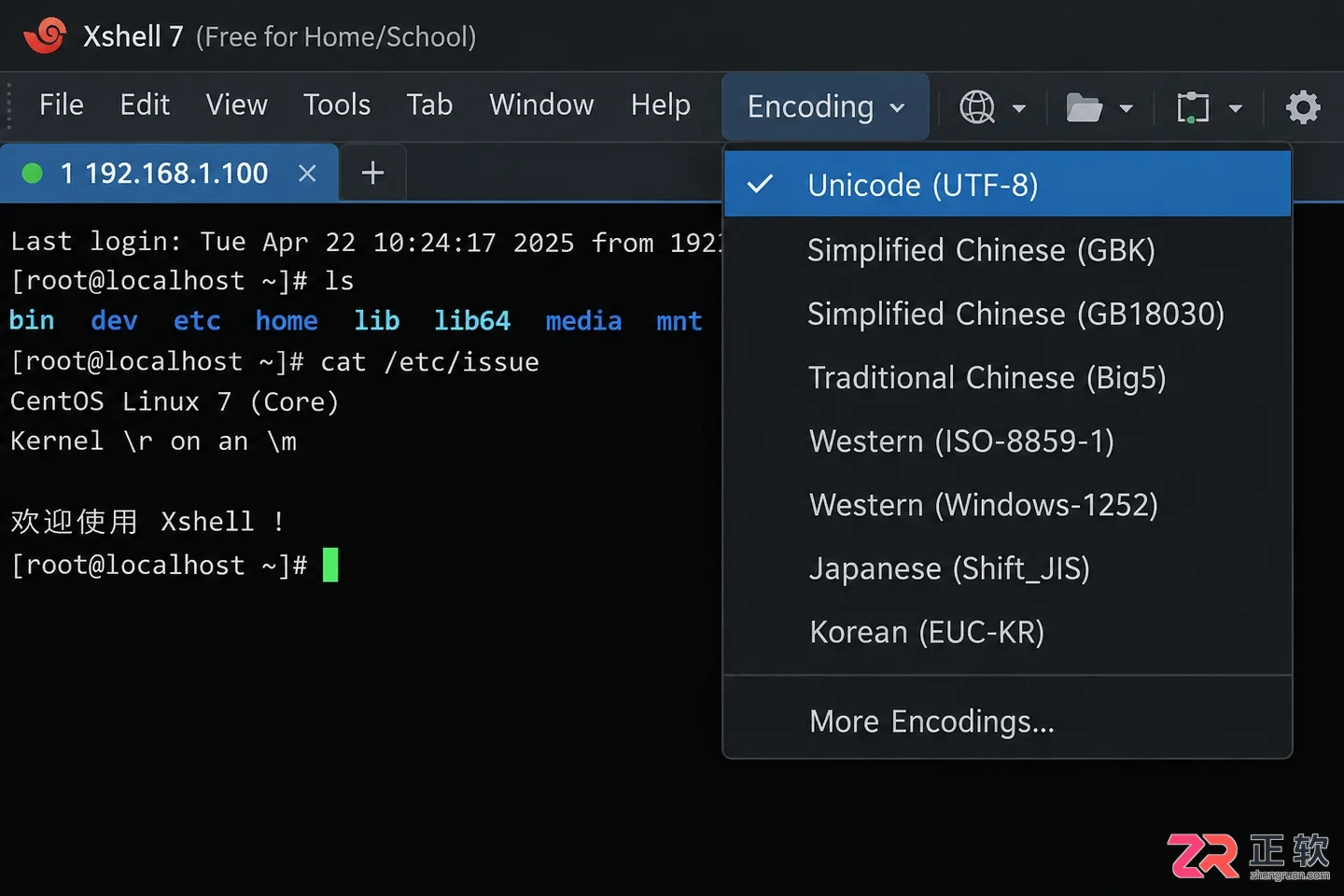The image size is (1344, 896).
Task: Click the globe icon in toolbar
Action: point(976,107)
